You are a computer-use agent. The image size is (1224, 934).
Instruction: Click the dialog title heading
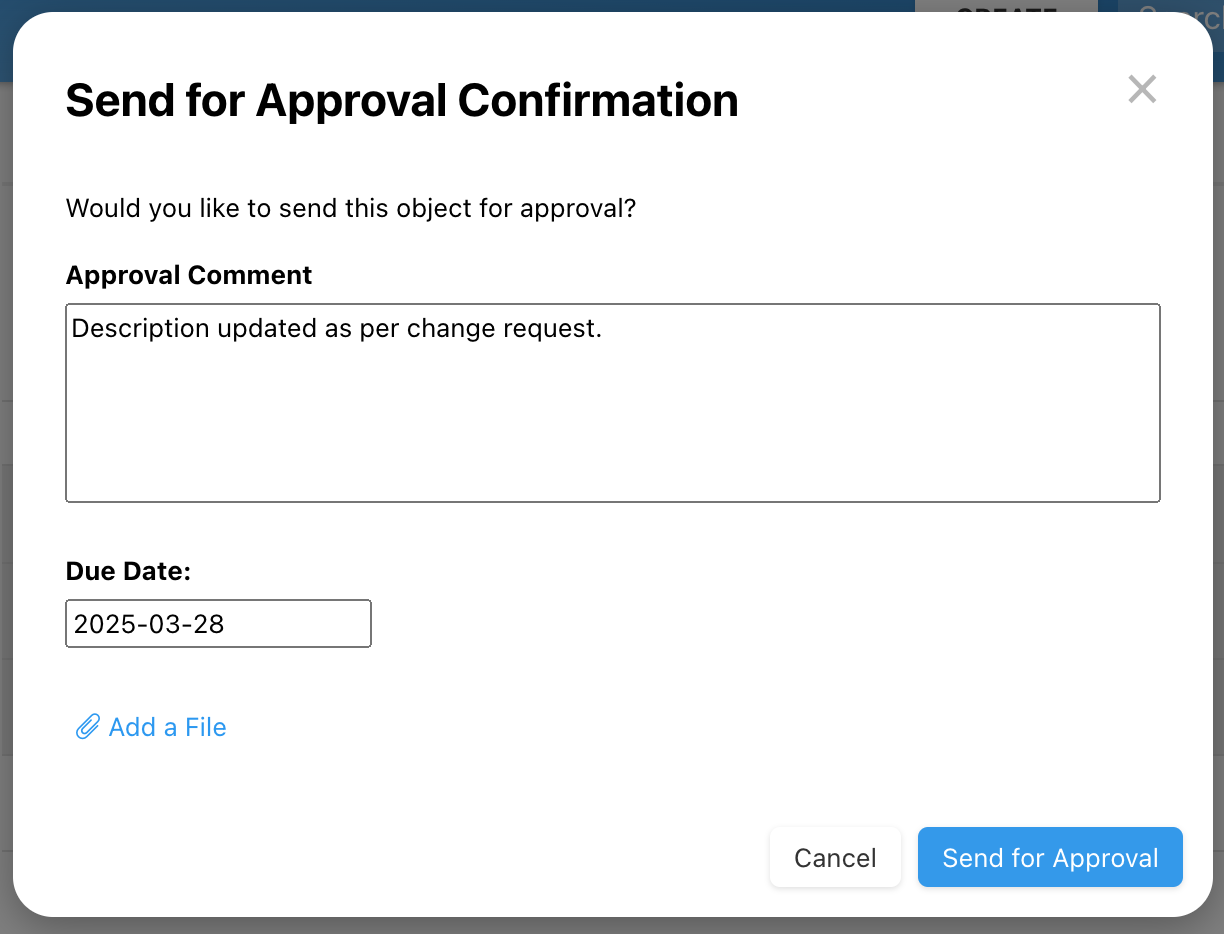click(x=401, y=101)
